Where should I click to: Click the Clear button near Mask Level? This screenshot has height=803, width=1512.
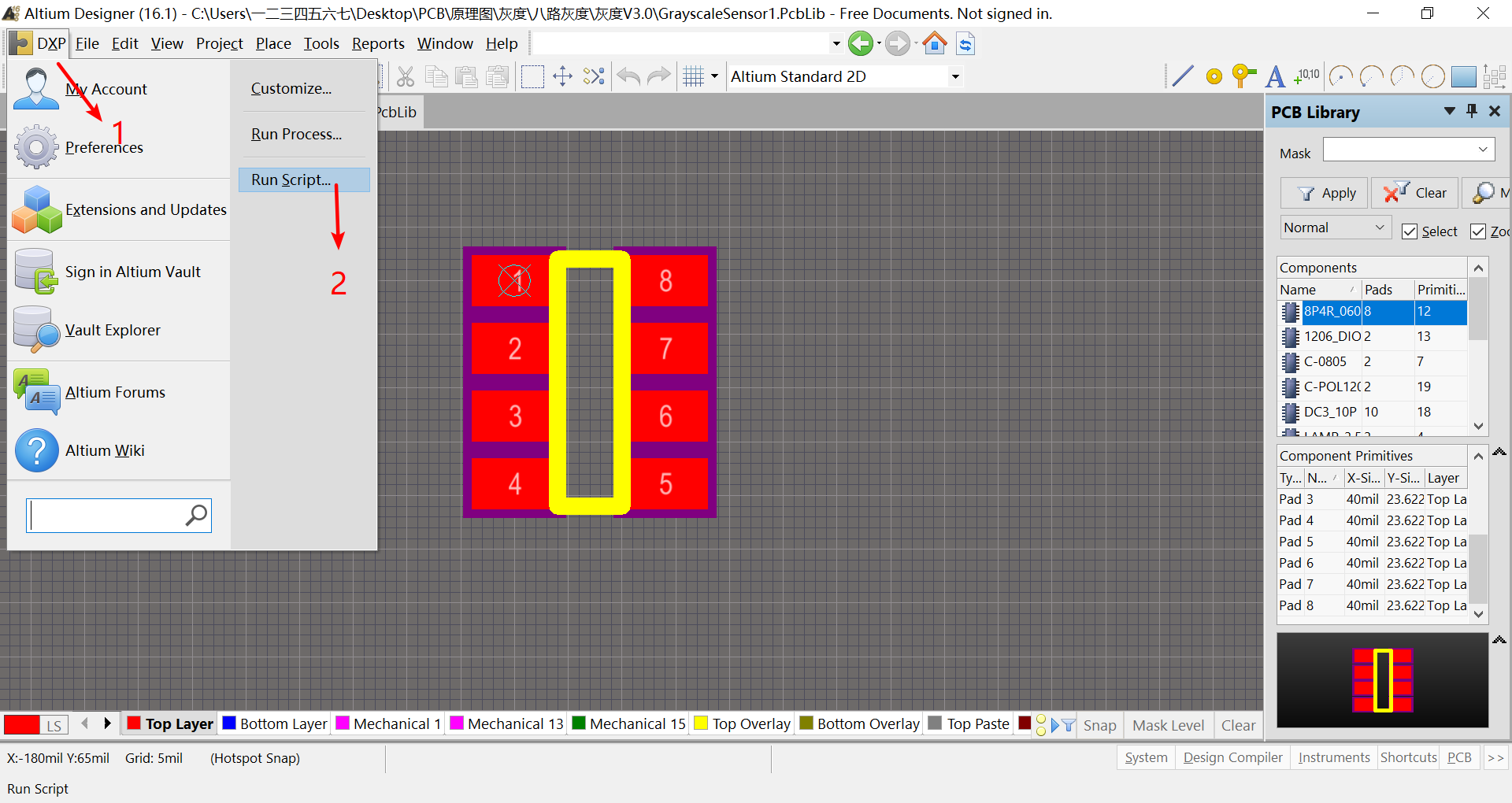1238,725
